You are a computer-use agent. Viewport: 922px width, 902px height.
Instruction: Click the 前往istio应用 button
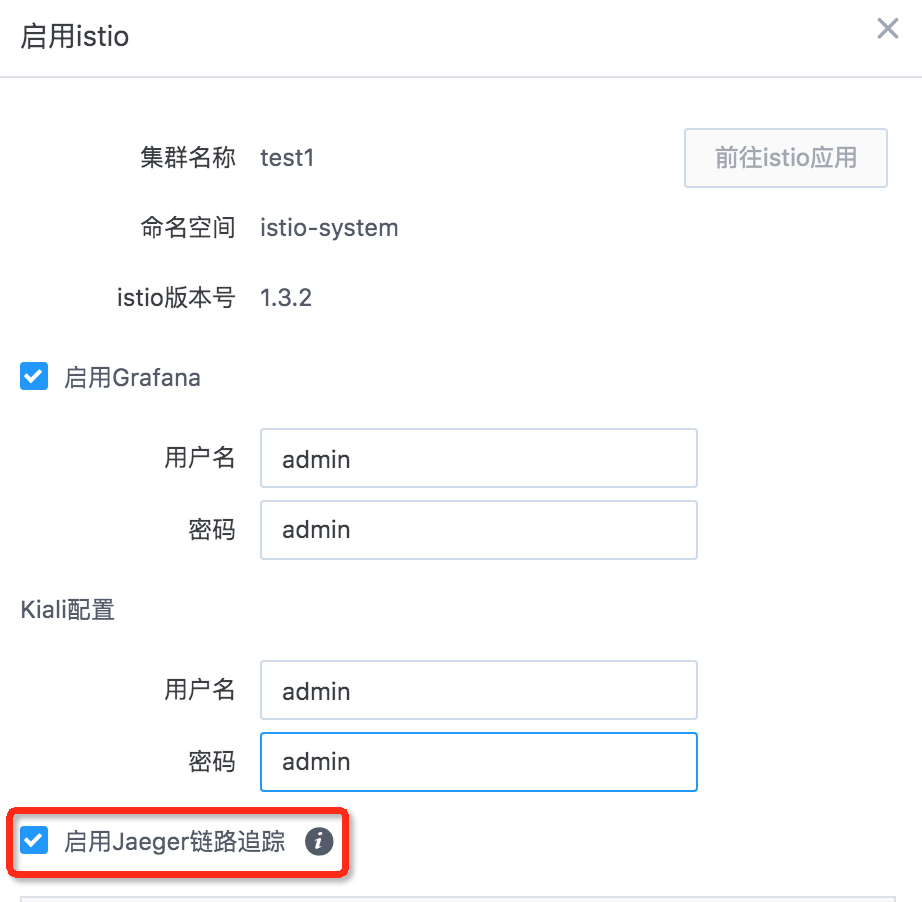pos(785,157)
